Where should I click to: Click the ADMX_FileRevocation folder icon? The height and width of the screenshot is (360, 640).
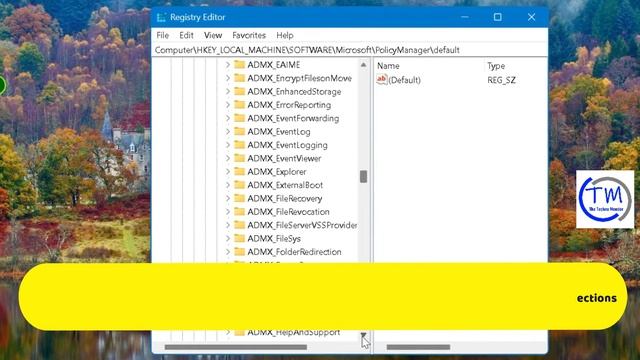240,211
